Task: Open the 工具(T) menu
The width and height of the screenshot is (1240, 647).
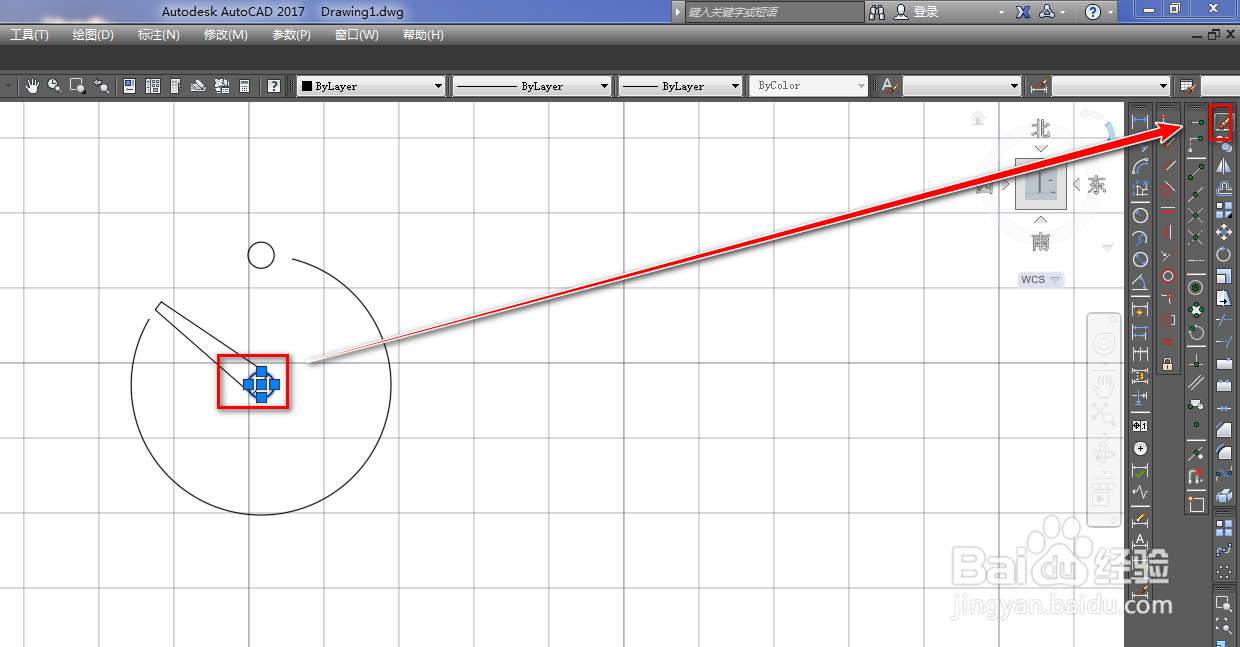Action: tap(30, 35)
